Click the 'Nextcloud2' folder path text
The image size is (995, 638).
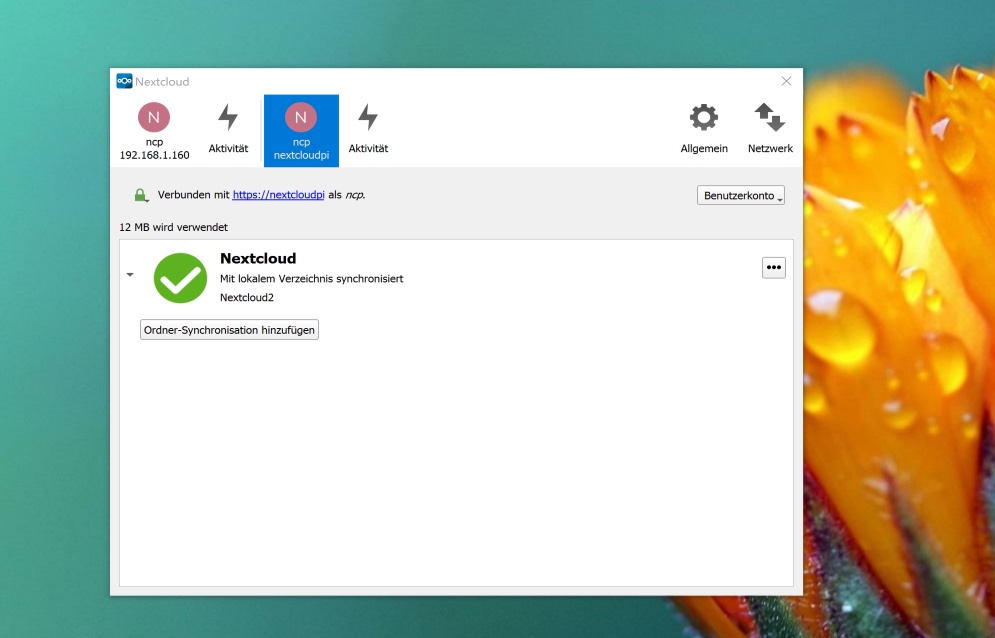247,298
